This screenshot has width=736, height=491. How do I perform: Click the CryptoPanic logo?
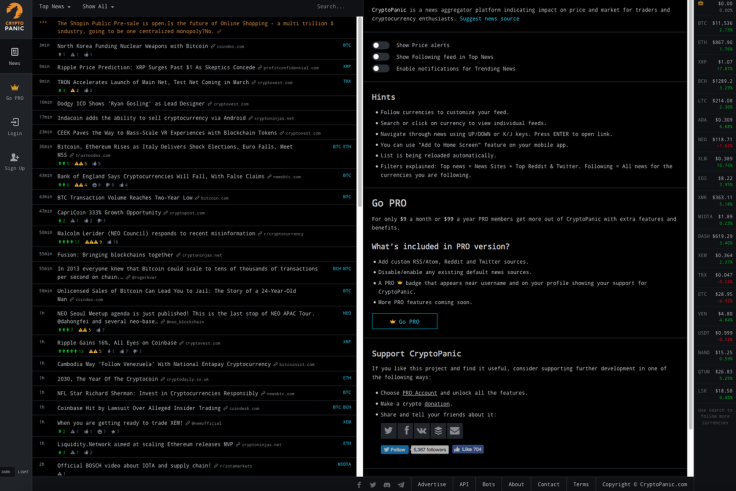15,16
